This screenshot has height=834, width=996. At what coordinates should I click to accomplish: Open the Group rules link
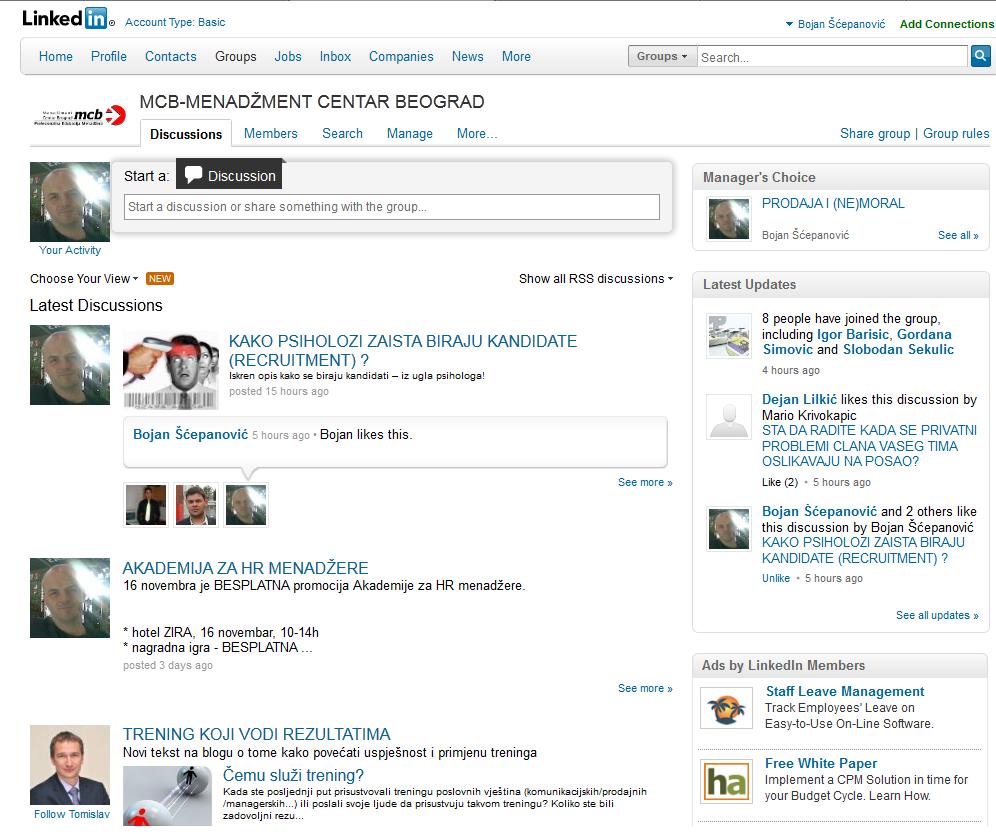956,133
